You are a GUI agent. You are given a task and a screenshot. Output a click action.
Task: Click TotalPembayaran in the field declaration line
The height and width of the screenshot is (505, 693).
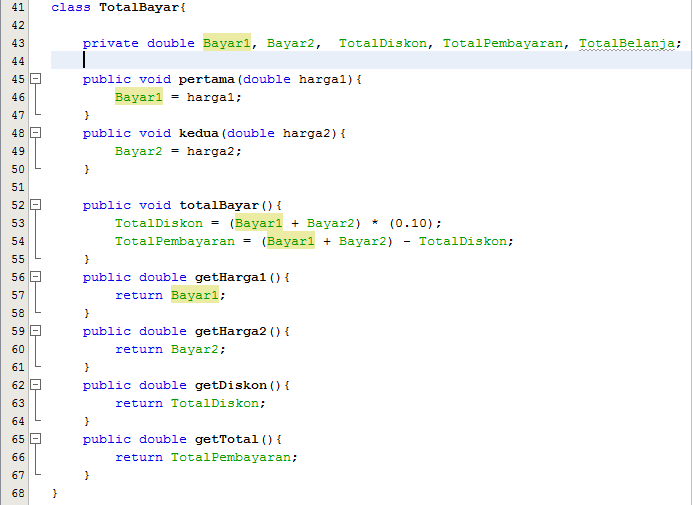[503, 43]
